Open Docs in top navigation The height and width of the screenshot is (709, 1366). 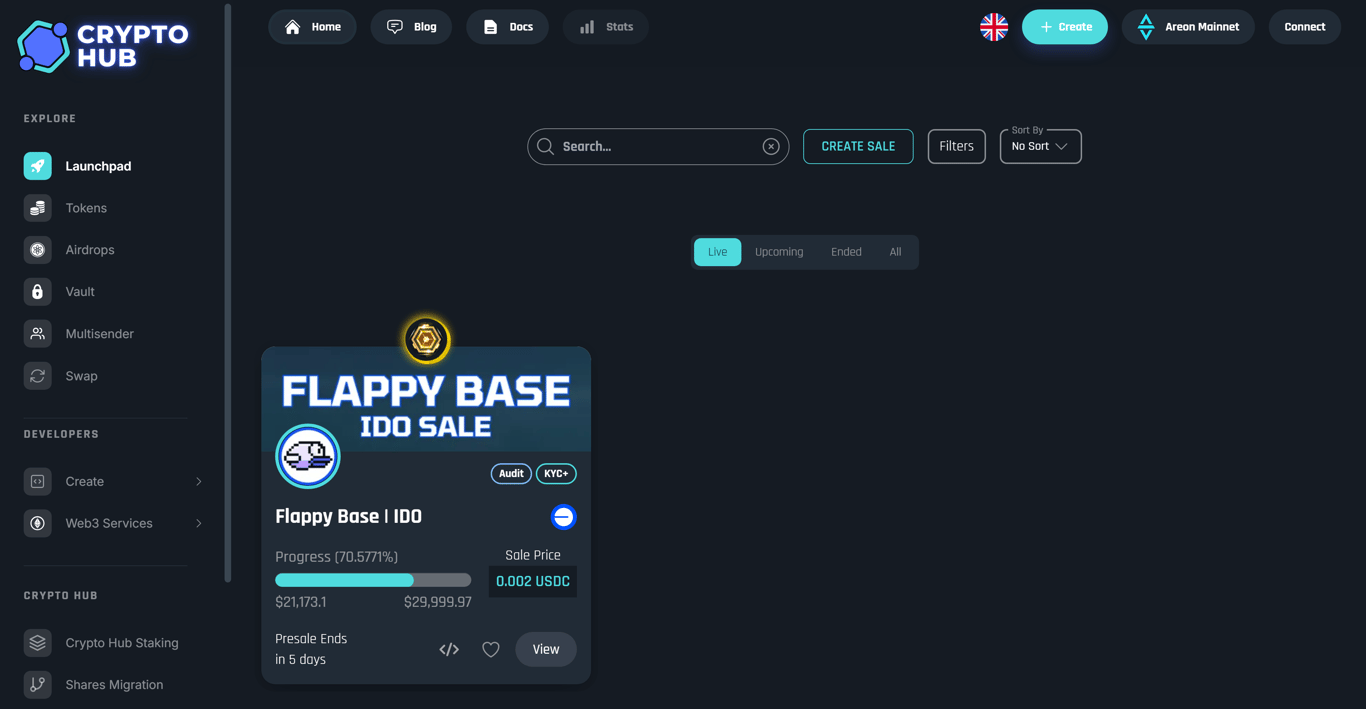(507, 27)
